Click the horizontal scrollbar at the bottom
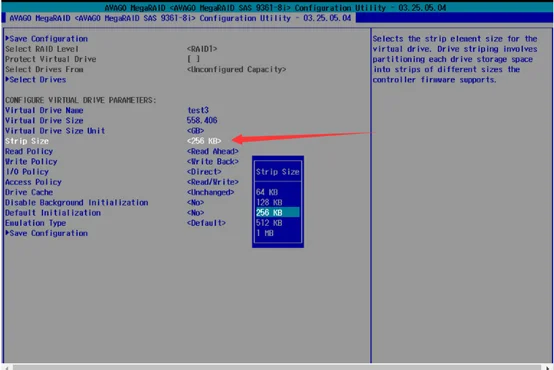The image size is (554, 370). tap(277, 367)
